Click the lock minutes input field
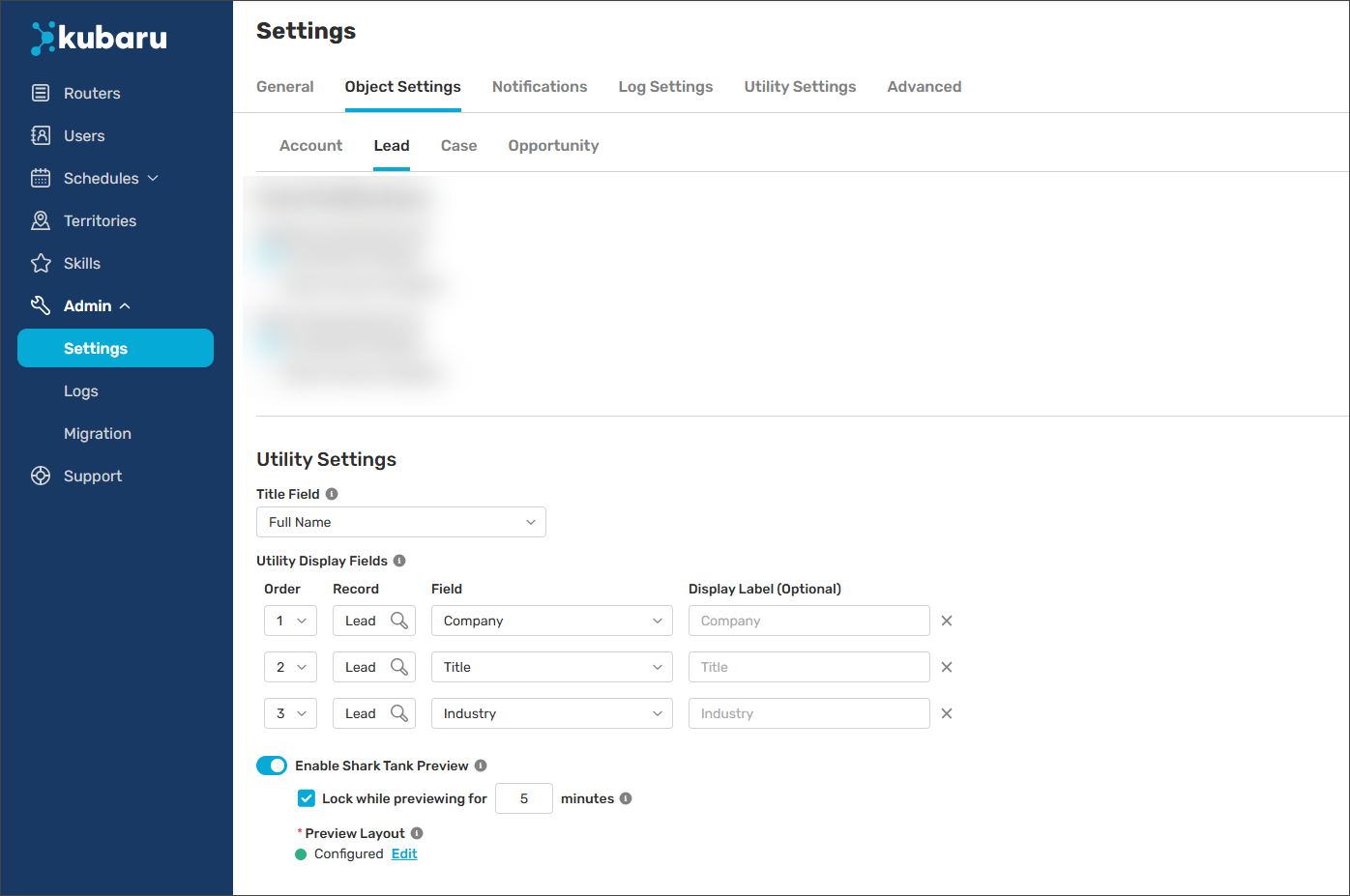The width and height of the screenshot is (1350, 896). [x=523, y=798]
